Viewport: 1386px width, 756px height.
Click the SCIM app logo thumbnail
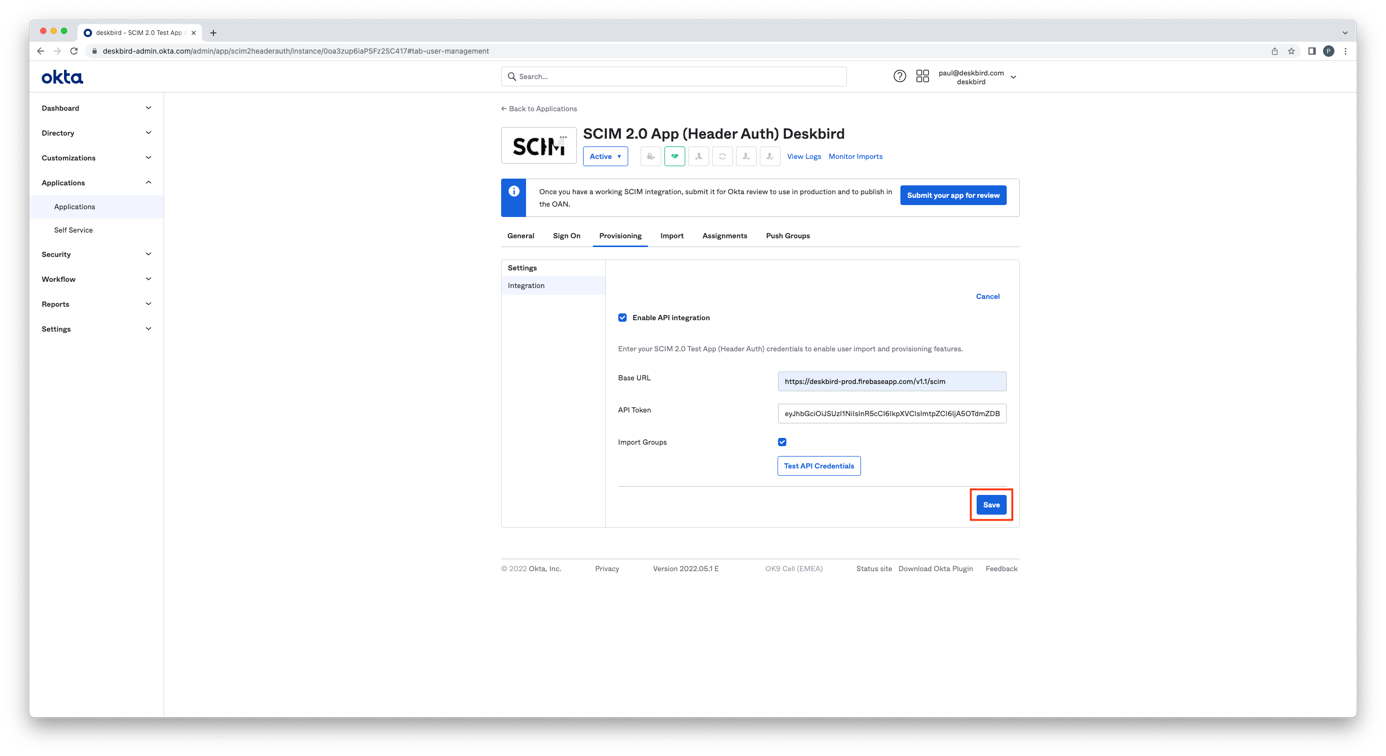coord(539,146)
